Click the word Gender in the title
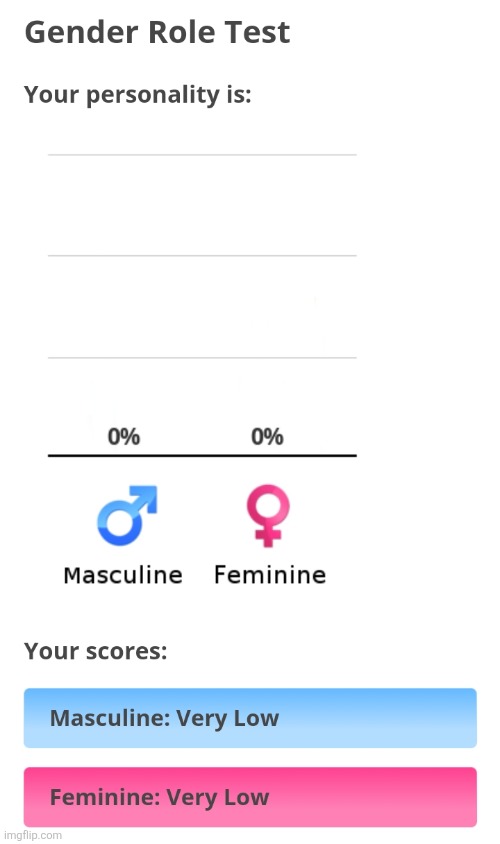Screen dimensions: 500x844 tap(82, 32)
